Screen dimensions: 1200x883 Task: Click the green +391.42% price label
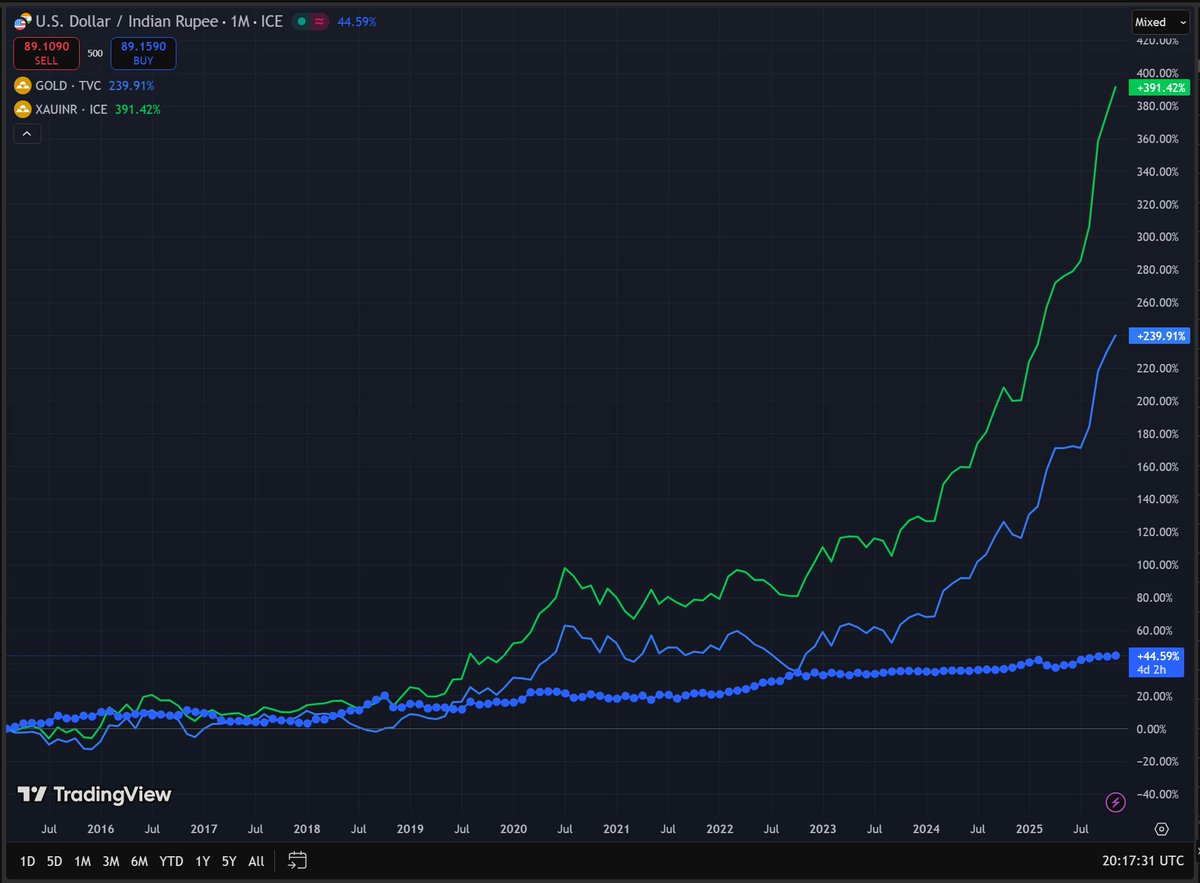point(1159,88)
